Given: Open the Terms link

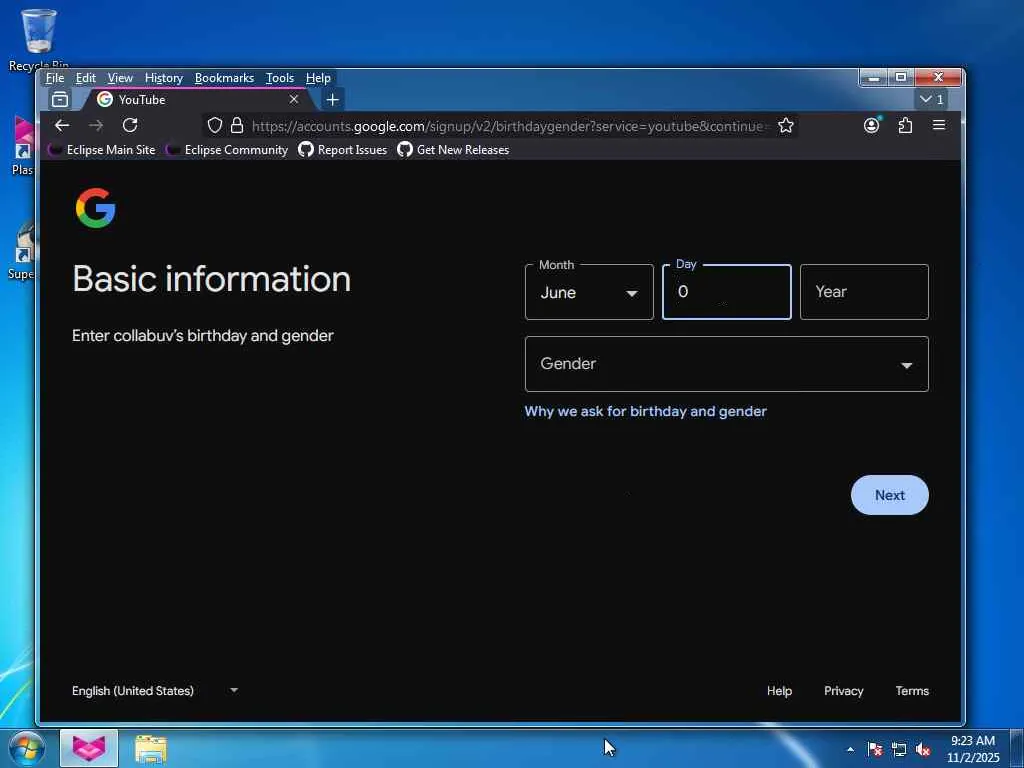Looking at the screenshot, I should pyautogui.click(x=912, y=691).
